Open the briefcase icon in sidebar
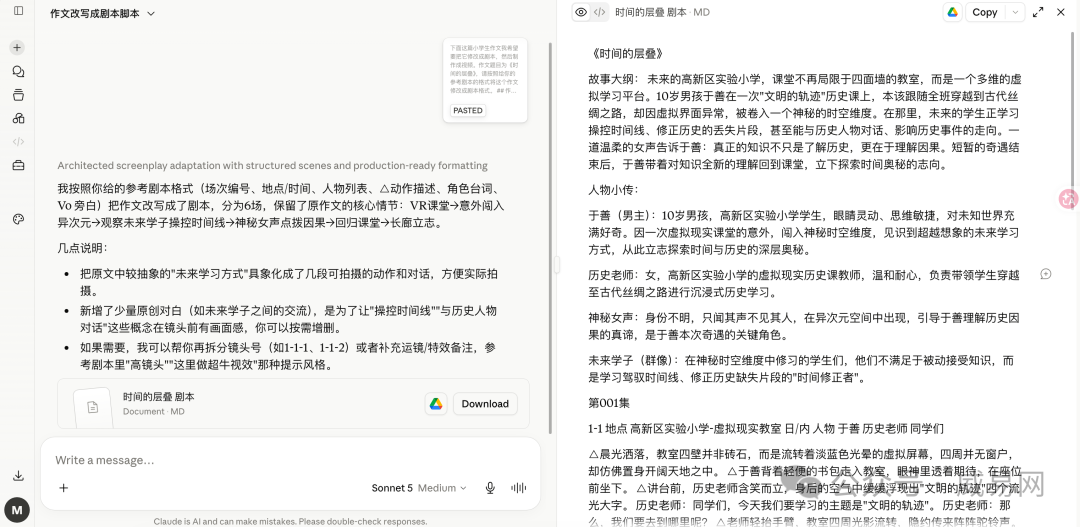The width and height of the screenshot is (1080, 527). [x=19, y=165]
